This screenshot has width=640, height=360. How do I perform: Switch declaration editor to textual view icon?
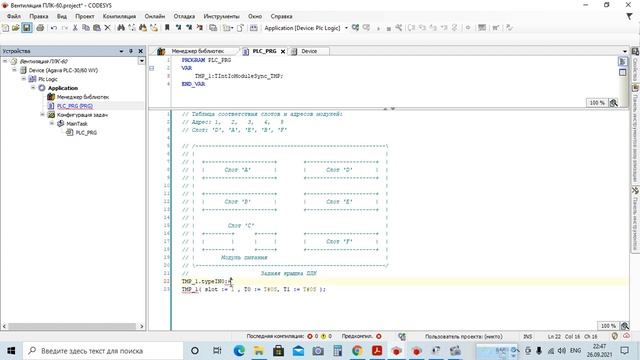[622, 62]
